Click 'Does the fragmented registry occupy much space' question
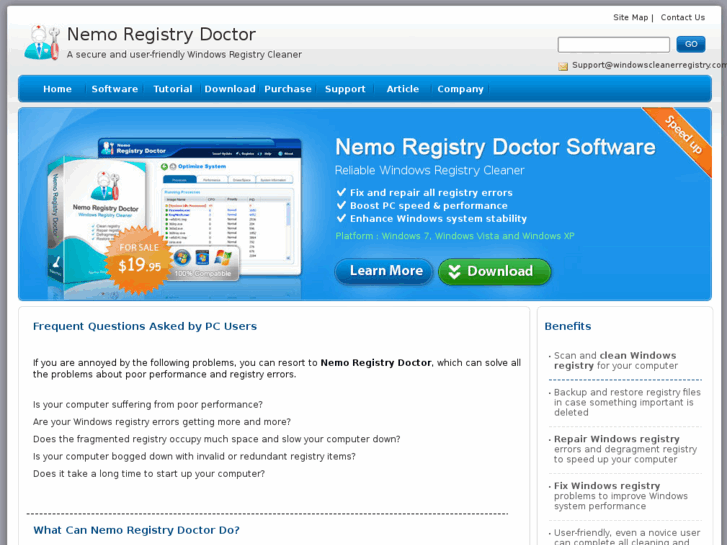This screenshot has width=727, height=545. pos(217,439)
